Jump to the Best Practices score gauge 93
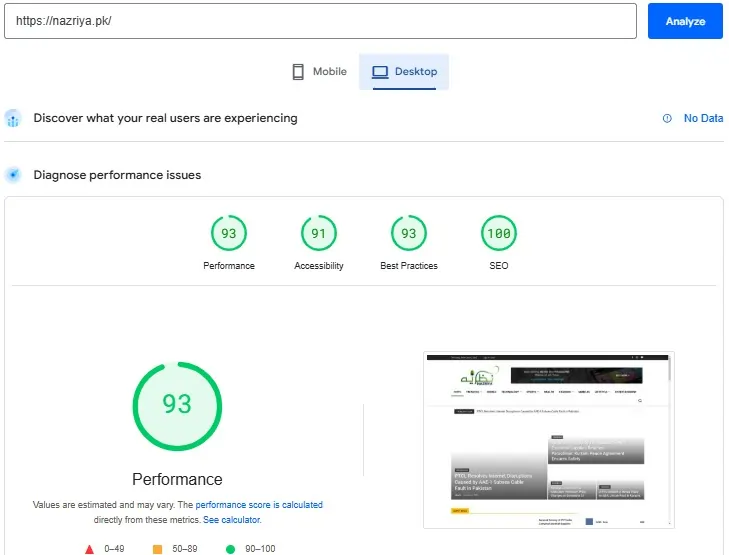729x555 pixels. (409, 233)
